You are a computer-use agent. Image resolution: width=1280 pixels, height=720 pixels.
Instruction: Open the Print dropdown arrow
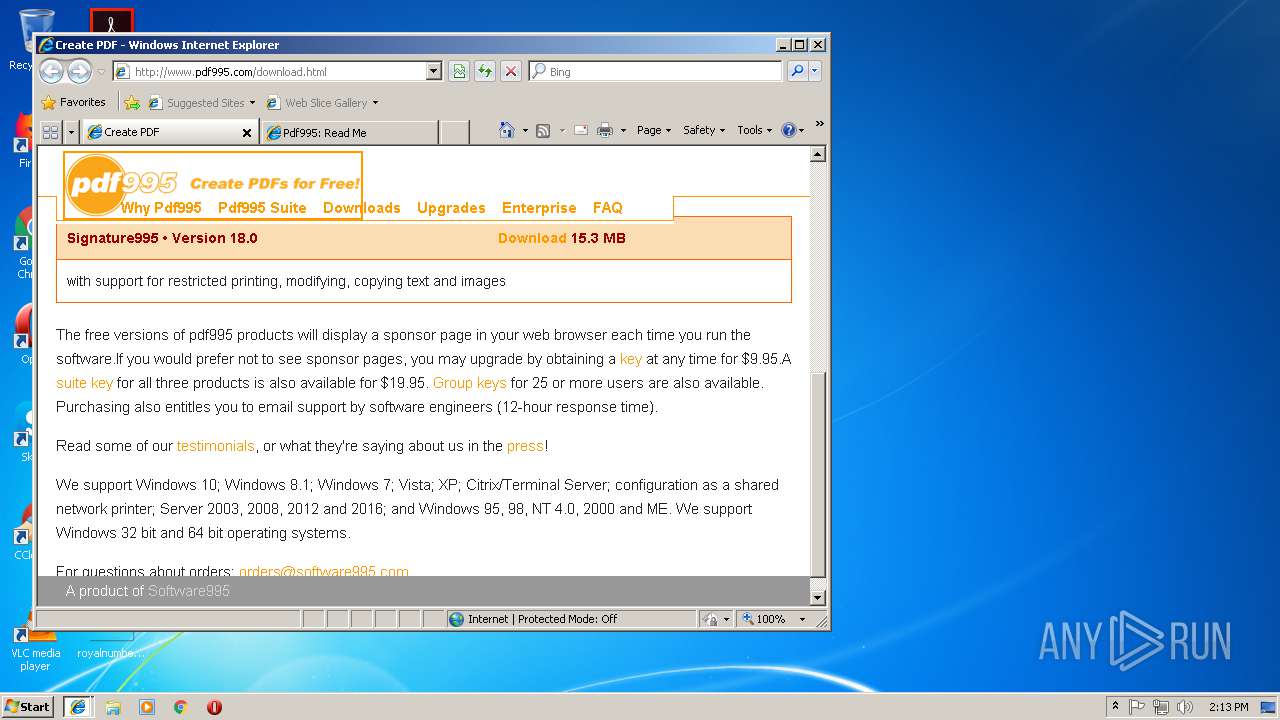623,130
